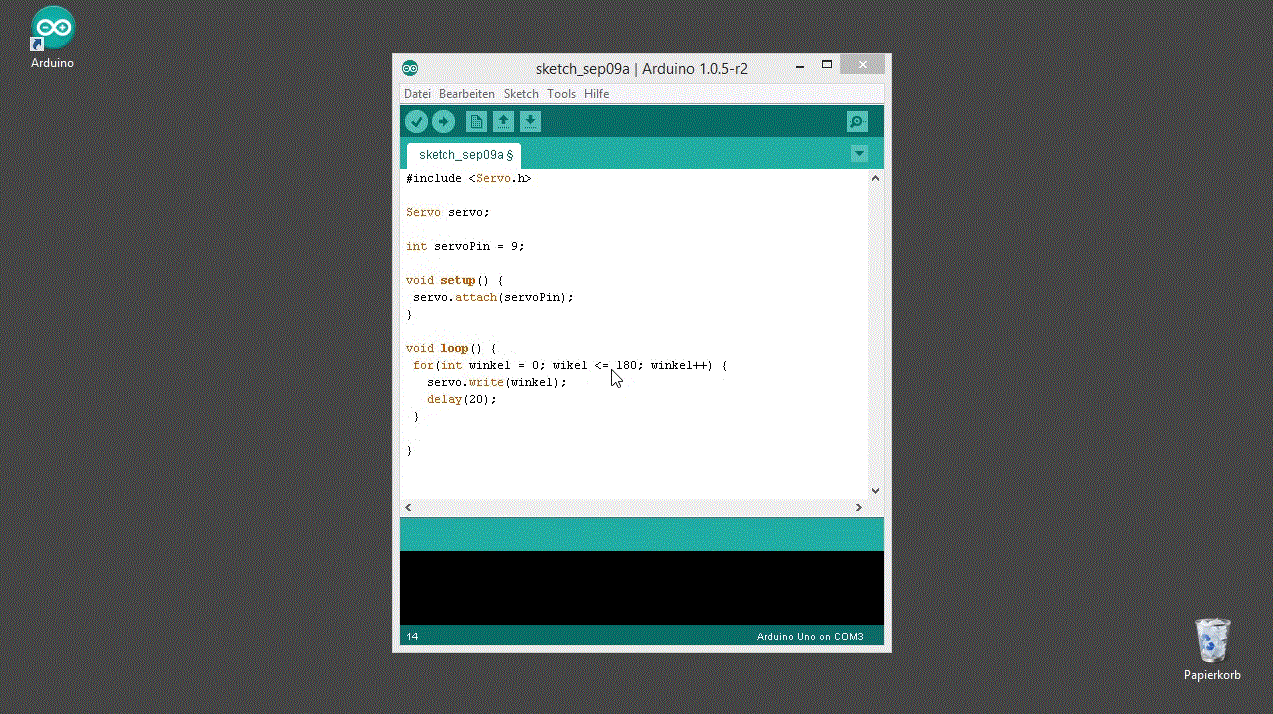Maximize the Arduino window

827,65
